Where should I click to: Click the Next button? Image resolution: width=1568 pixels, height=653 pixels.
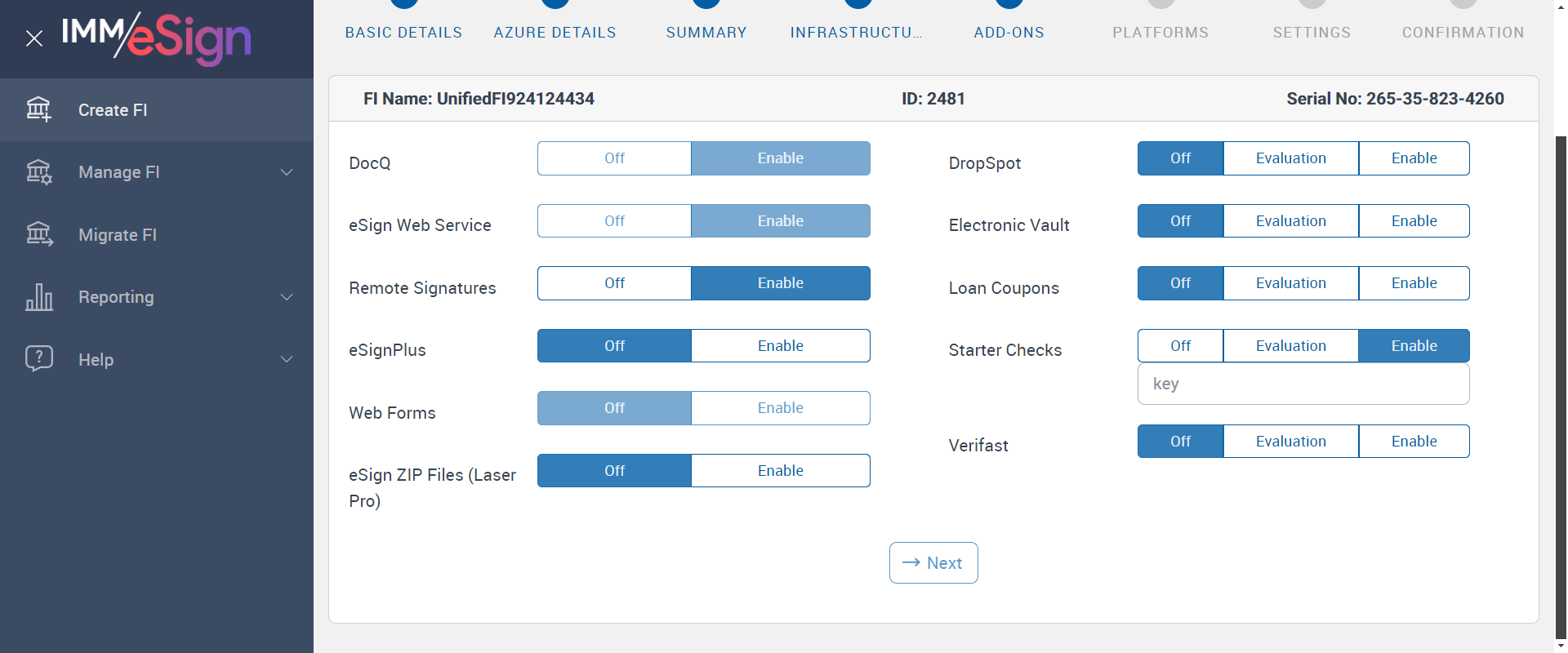933,563
